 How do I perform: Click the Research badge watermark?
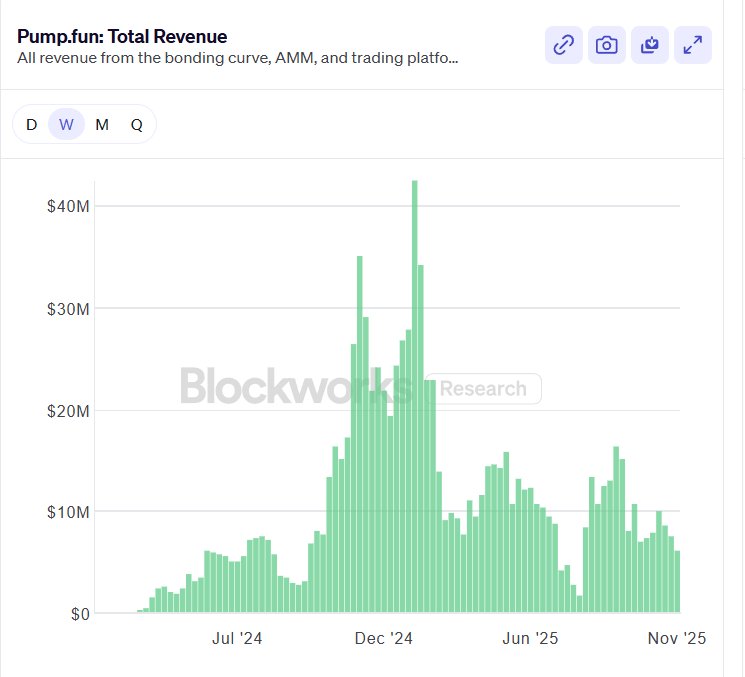click(483, 389)
